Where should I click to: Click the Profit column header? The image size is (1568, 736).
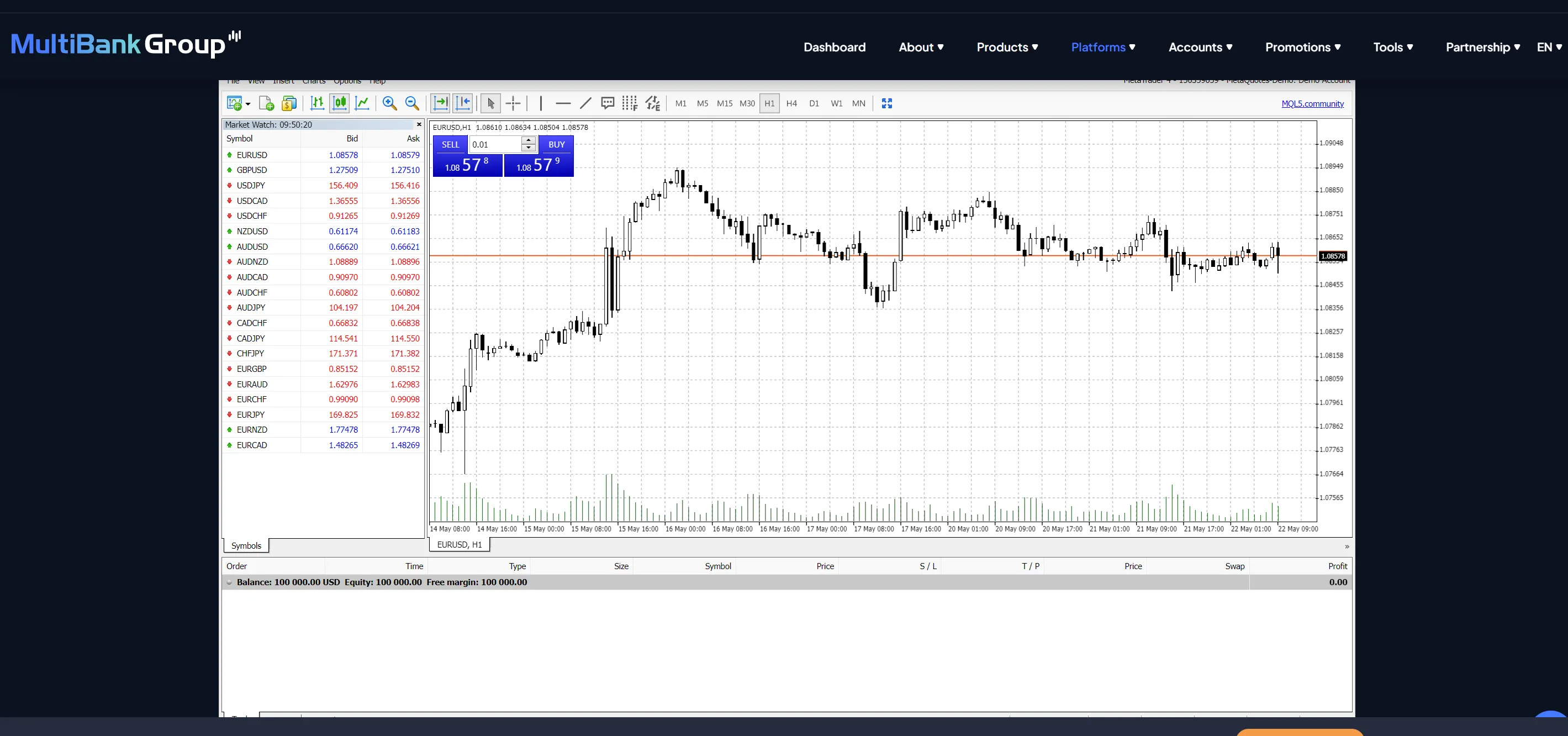(x=1337, y=566)
